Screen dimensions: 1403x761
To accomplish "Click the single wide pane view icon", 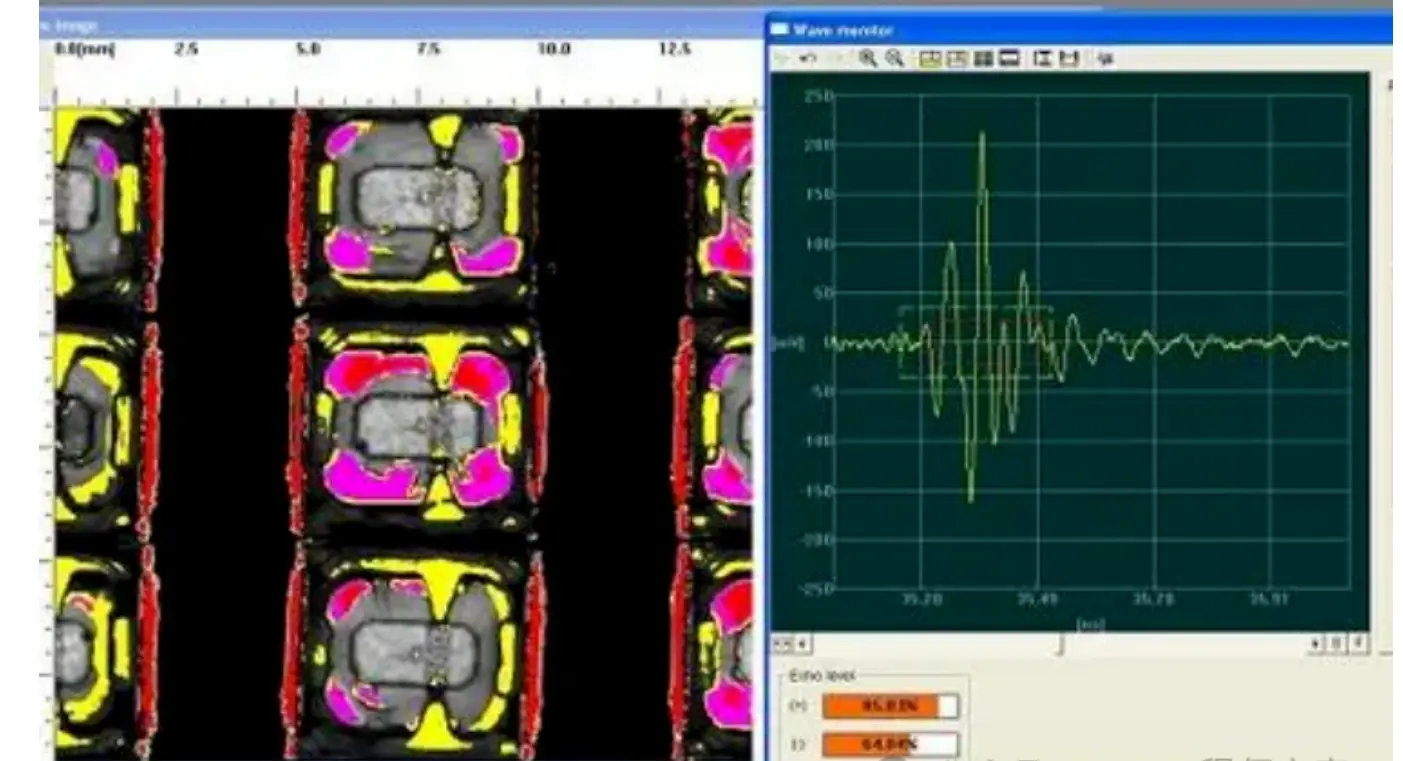I will [1009, 59].
